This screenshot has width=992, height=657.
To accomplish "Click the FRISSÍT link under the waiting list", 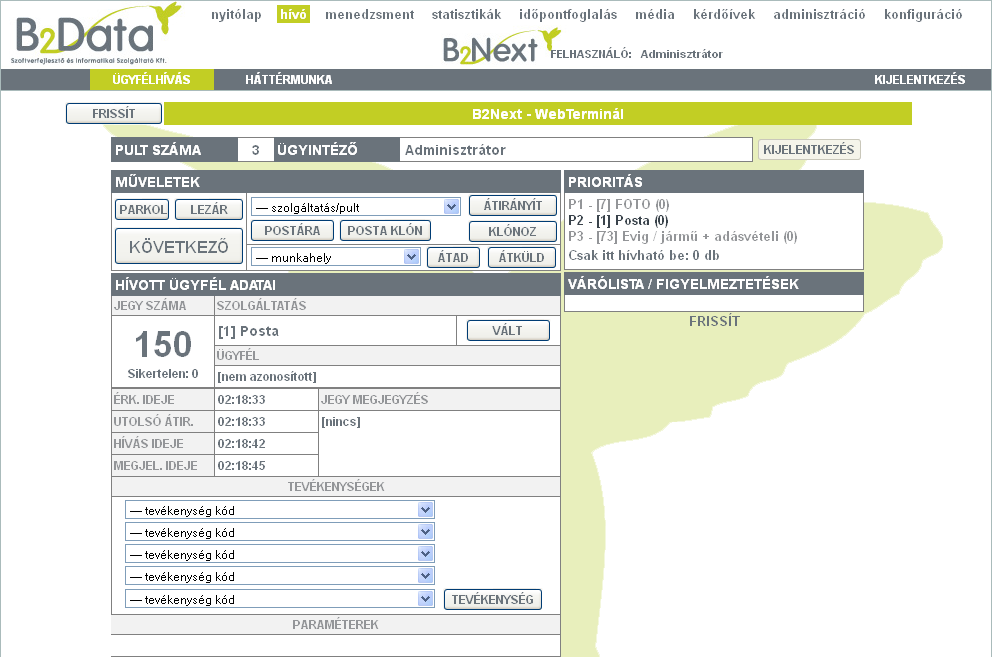I will [714, 322].
